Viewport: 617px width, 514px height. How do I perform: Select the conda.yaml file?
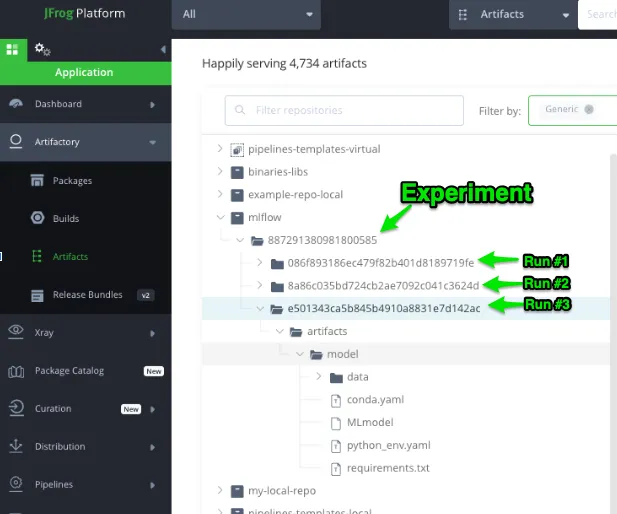375,400
